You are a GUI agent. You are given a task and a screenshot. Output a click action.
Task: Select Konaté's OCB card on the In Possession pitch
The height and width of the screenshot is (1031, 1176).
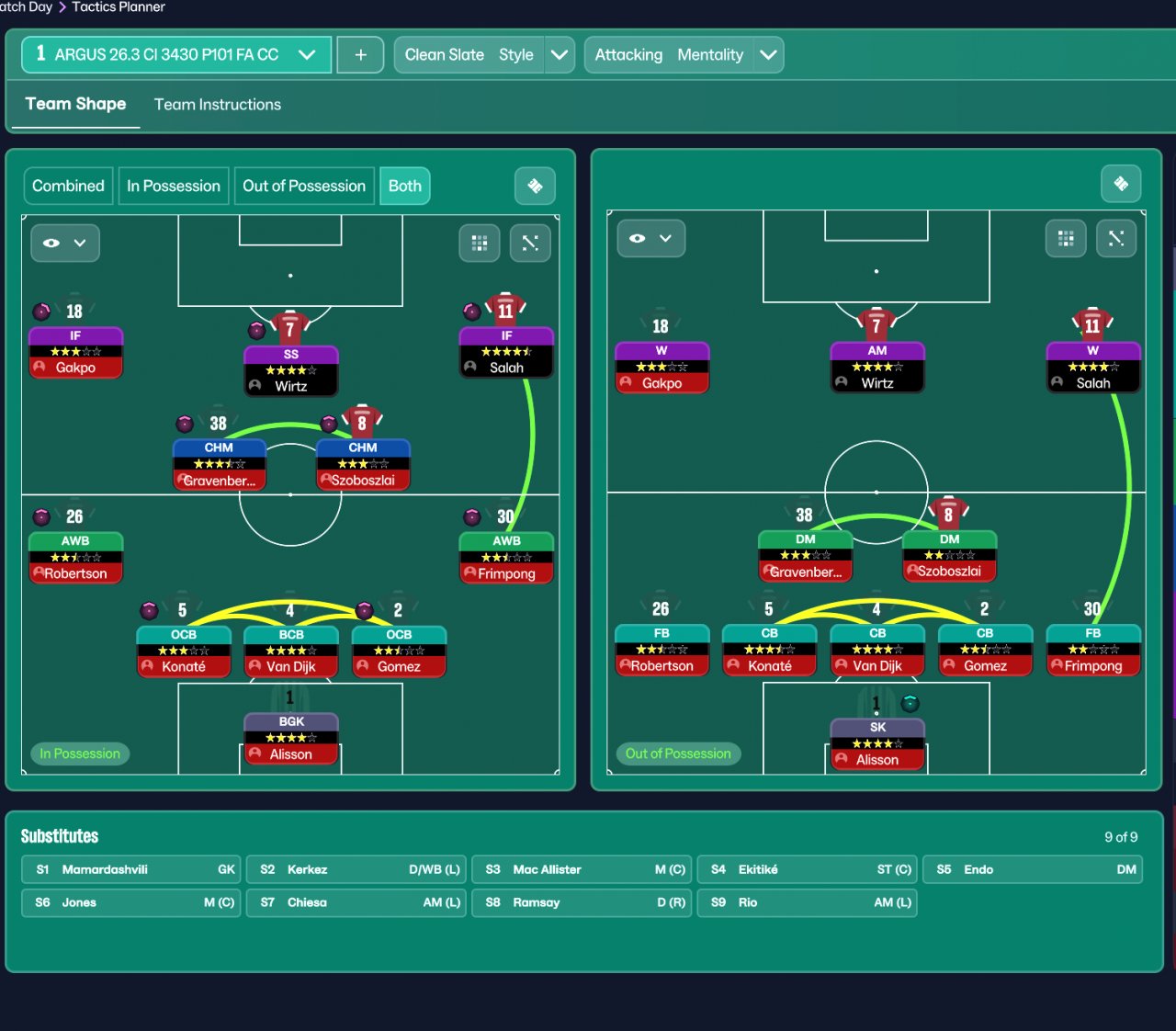tap(184, 651)
